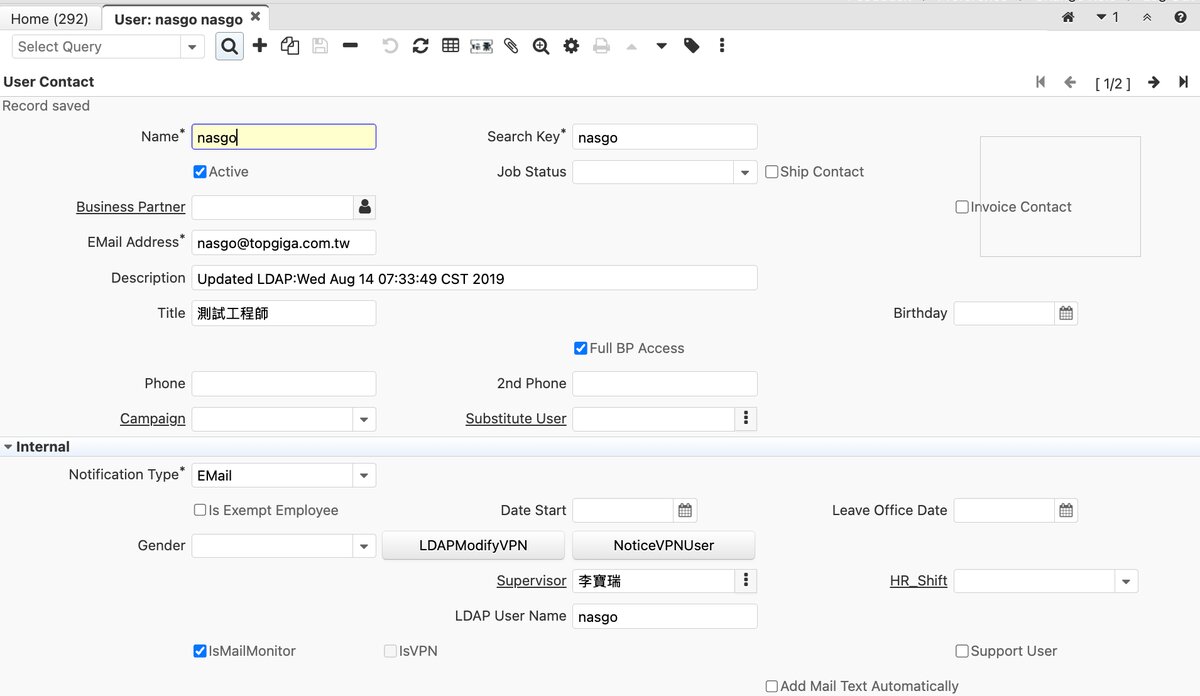
Task: Check the Ship Contact checkbox
Action: 772,172
